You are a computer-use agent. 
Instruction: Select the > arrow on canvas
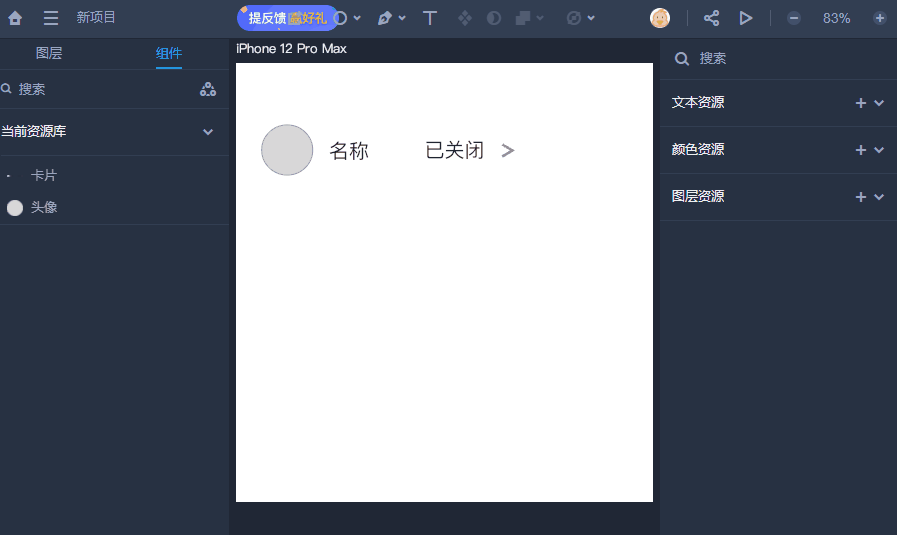click(x=507, y=150)
